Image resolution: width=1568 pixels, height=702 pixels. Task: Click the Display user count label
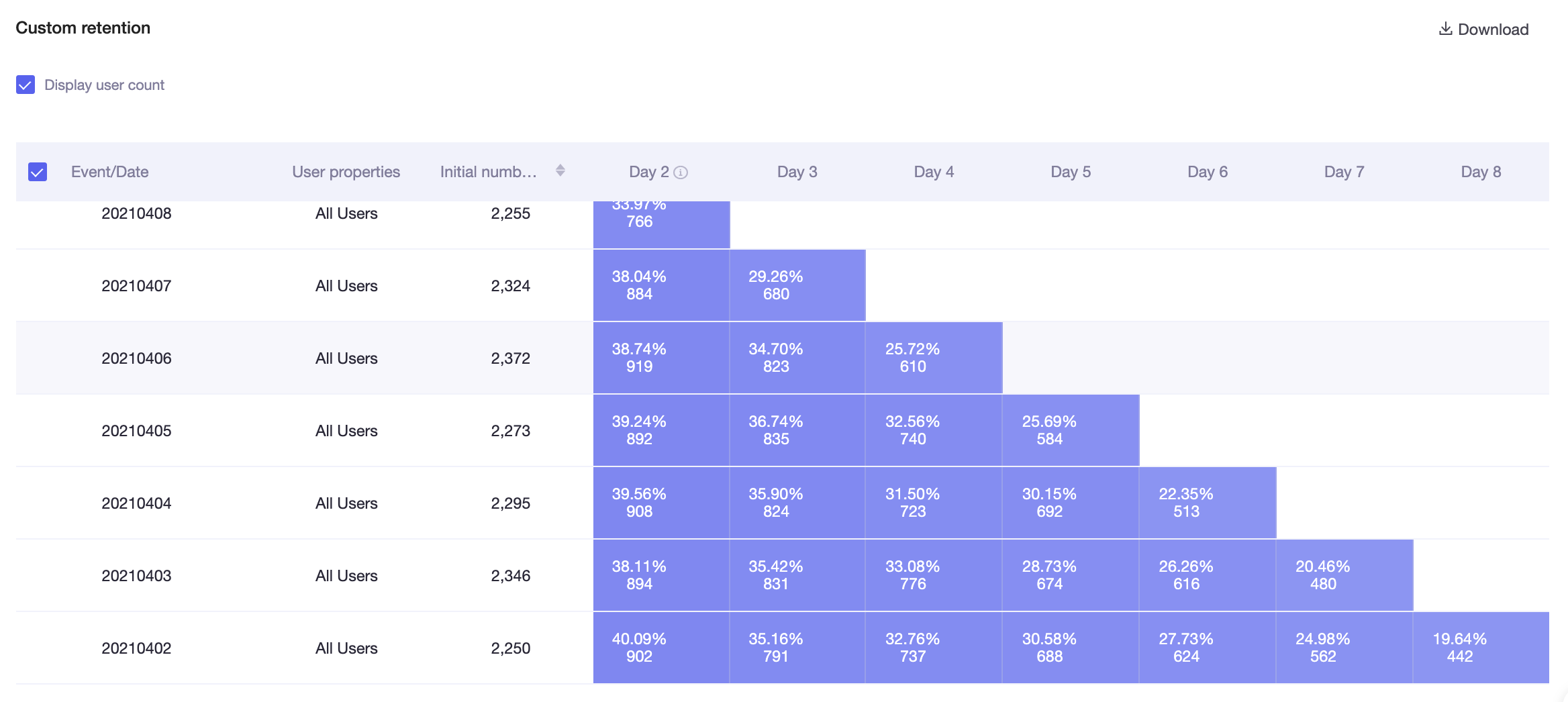point(104,85)
